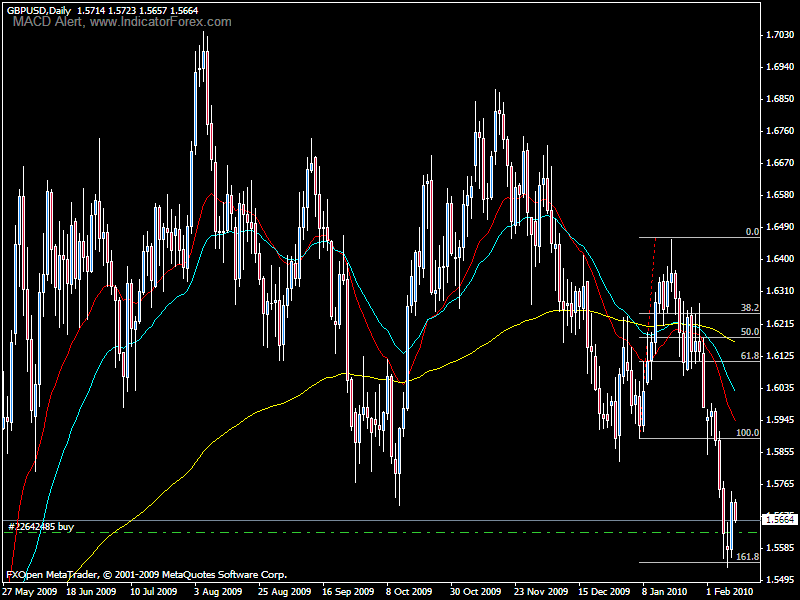Click the 1.7030 price scale label
Screen dimensions: 800x600
click(x=779, y=35)
